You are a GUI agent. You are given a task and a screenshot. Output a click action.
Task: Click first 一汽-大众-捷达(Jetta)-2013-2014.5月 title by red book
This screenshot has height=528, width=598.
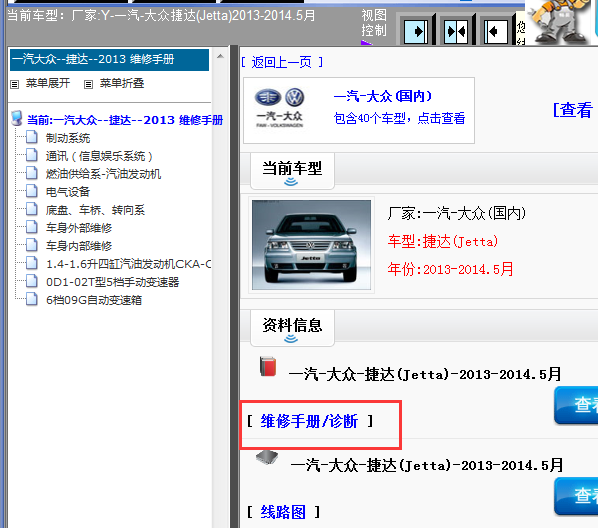tap(425, 374)
